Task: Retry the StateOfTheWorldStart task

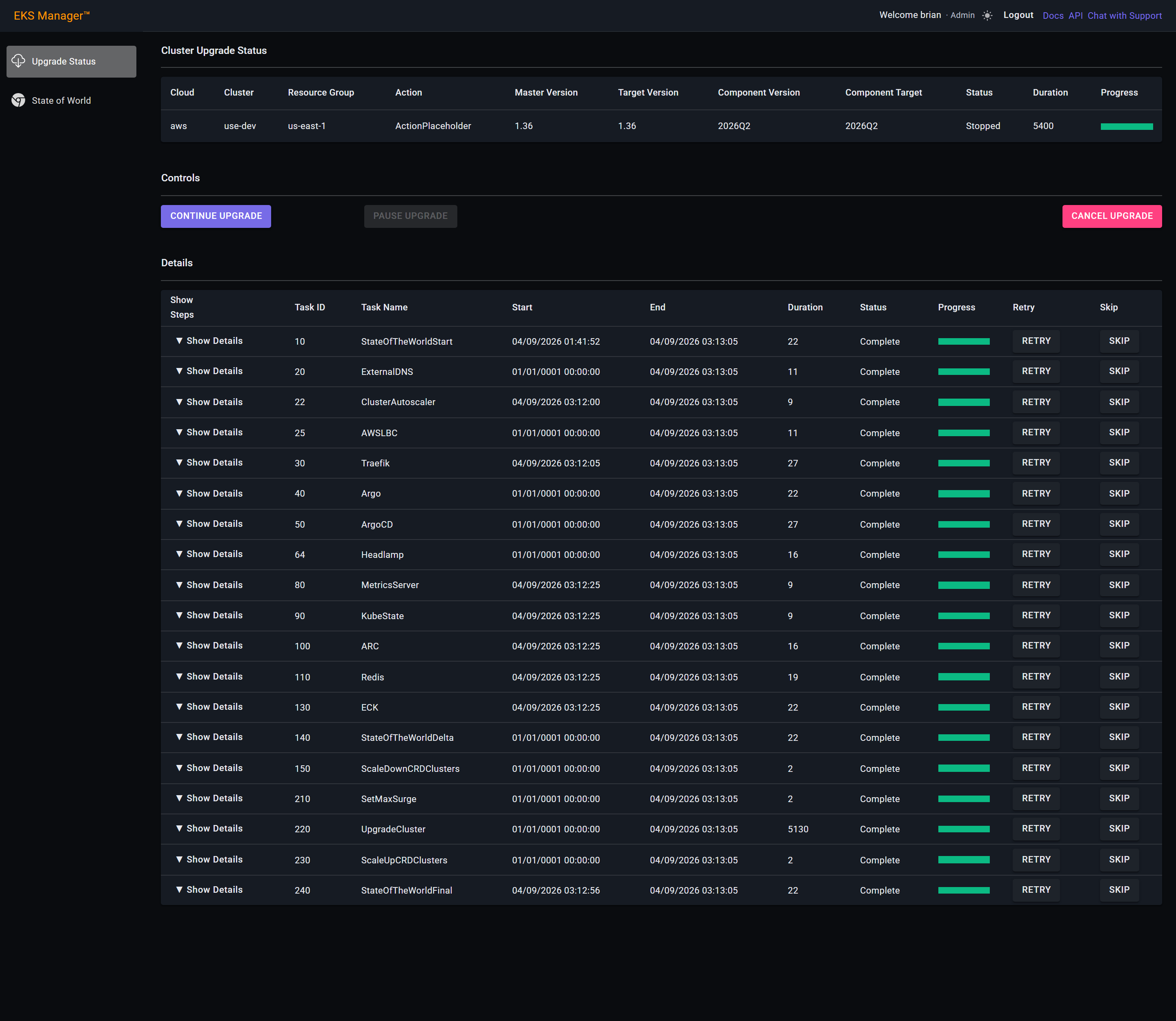Action: pyautogui.click(x=1036, y=341)
